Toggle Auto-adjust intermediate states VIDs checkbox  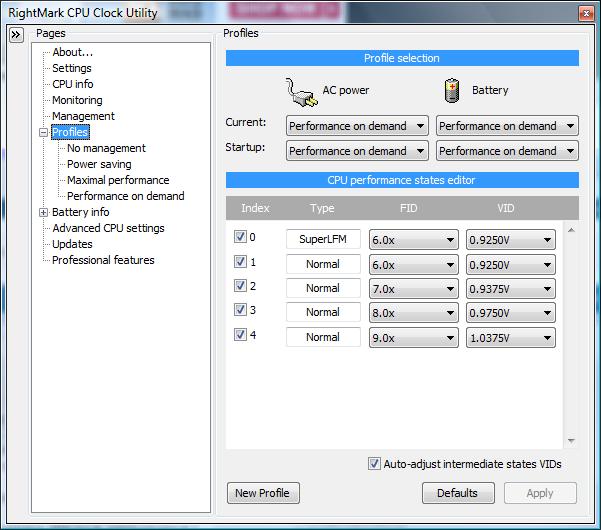pyautogui.click(x=374, y=464)
